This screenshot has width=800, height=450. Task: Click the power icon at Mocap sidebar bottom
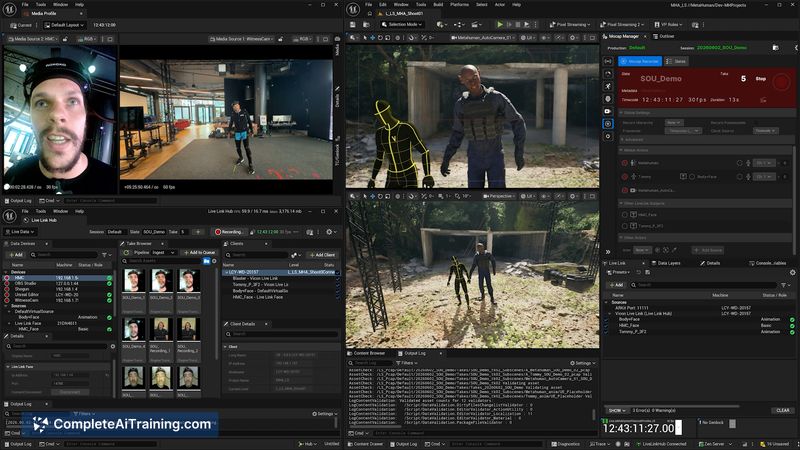click(x=608, y=136)
